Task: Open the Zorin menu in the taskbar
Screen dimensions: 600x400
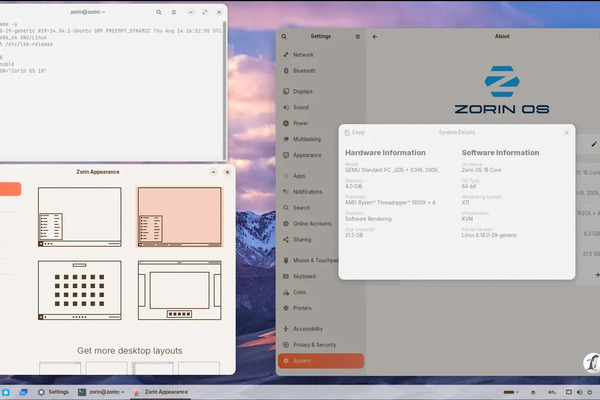Action: [x=6, y=392]
